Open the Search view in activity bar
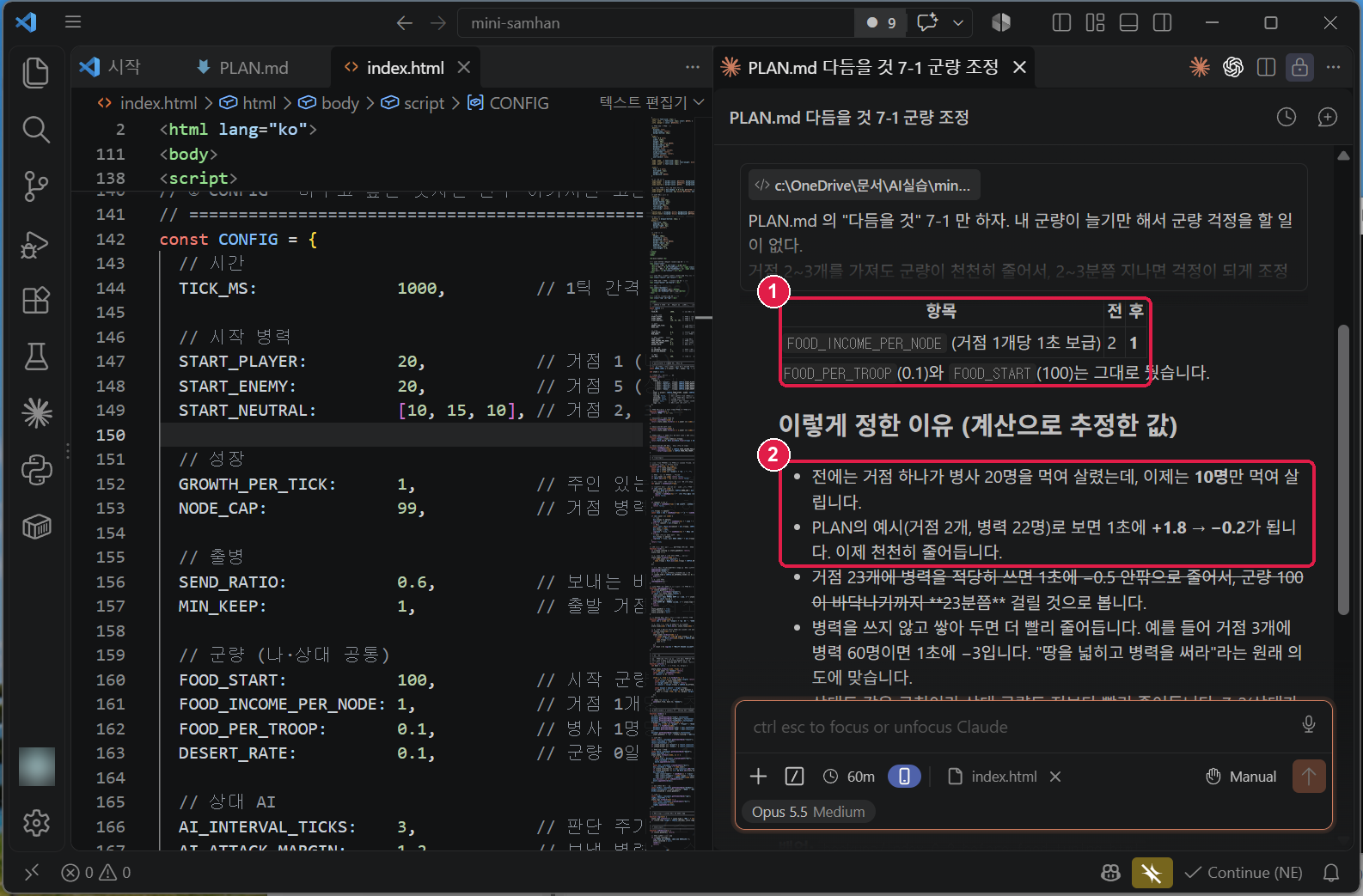The width and height of the screenshot is (1363, 896). click(36, 130)
